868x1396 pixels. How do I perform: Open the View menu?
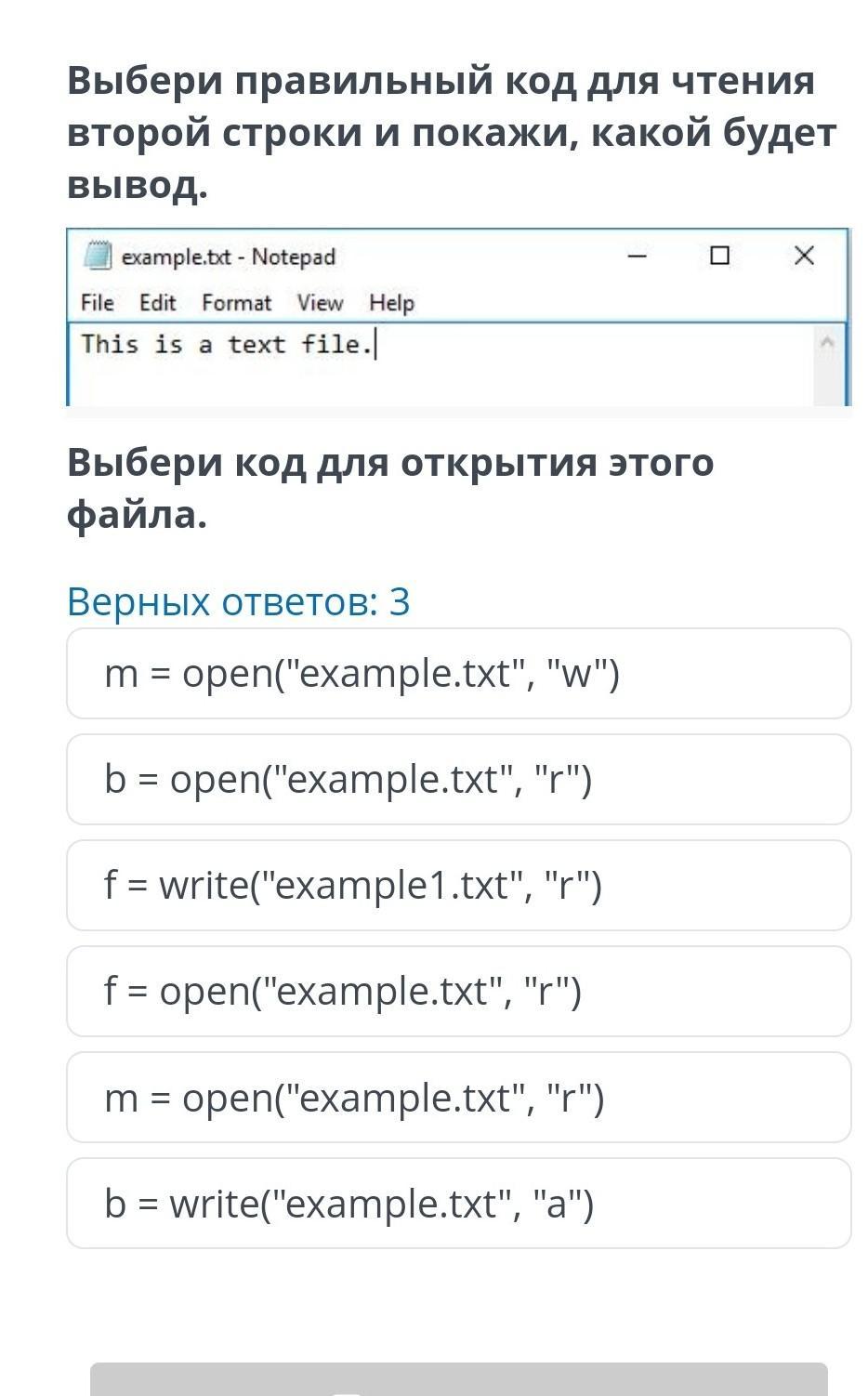(320, 303)
